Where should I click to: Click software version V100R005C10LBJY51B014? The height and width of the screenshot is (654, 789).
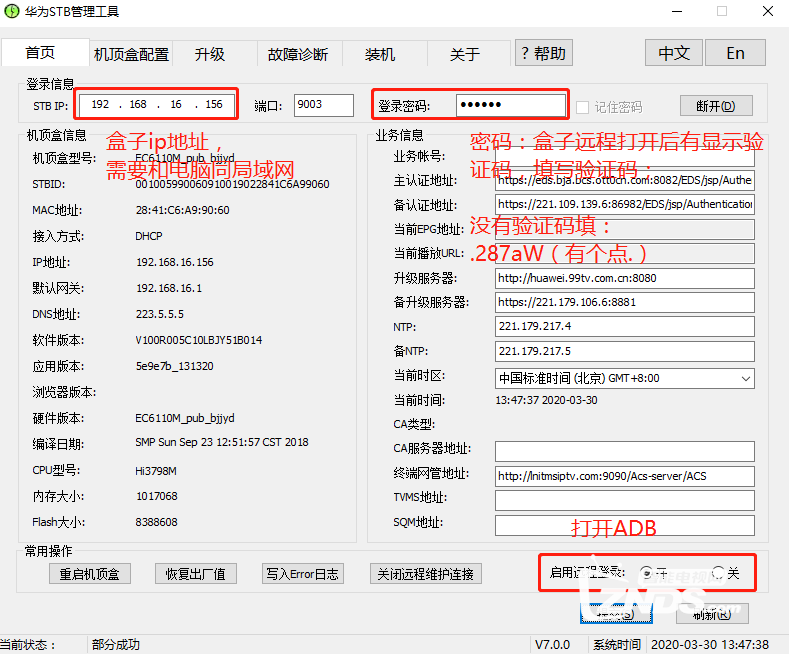pos(199,341)
